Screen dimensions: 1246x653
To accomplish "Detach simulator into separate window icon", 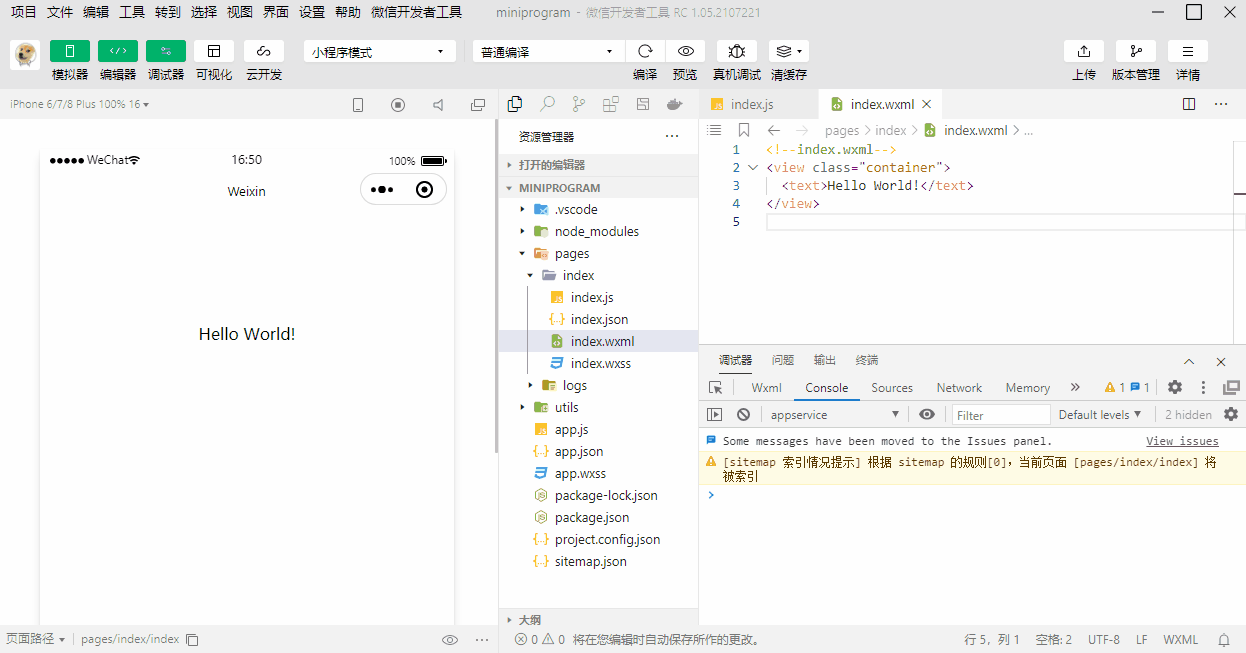I will [478, 104].
